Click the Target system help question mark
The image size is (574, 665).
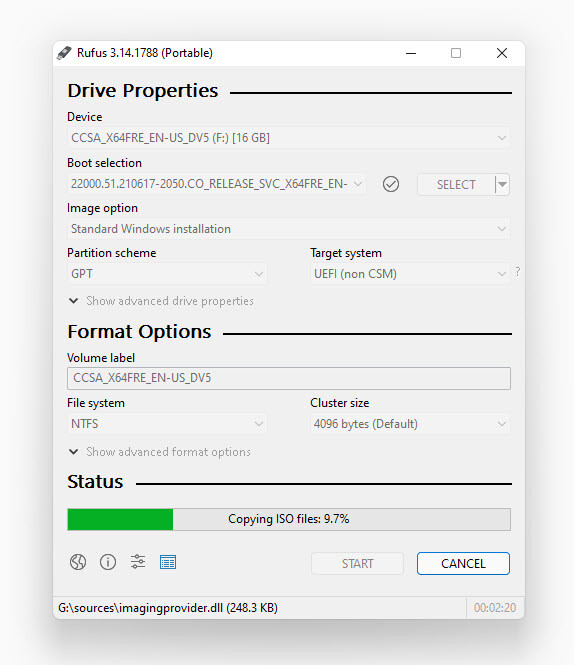pyautogui.click(x=518, y=272)
